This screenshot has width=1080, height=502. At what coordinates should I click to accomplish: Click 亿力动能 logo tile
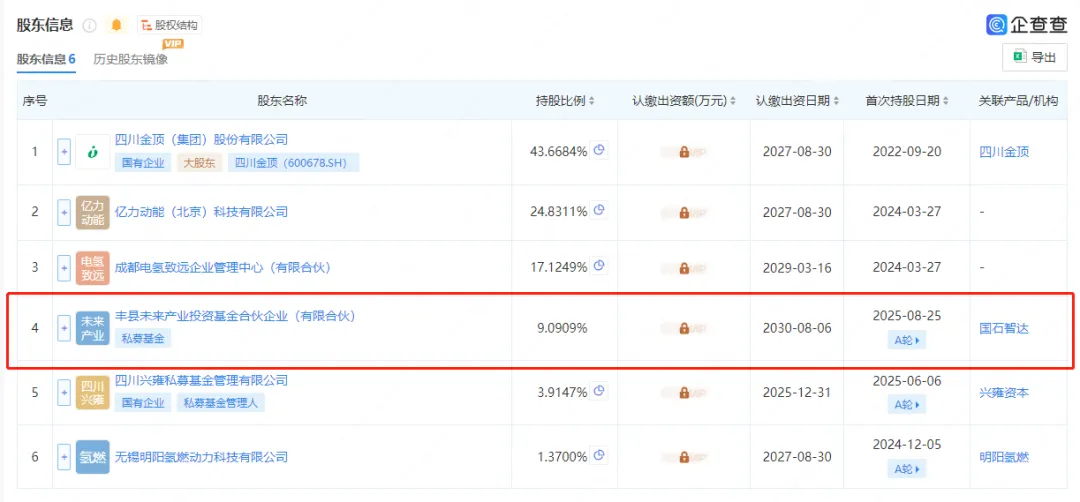92,212
